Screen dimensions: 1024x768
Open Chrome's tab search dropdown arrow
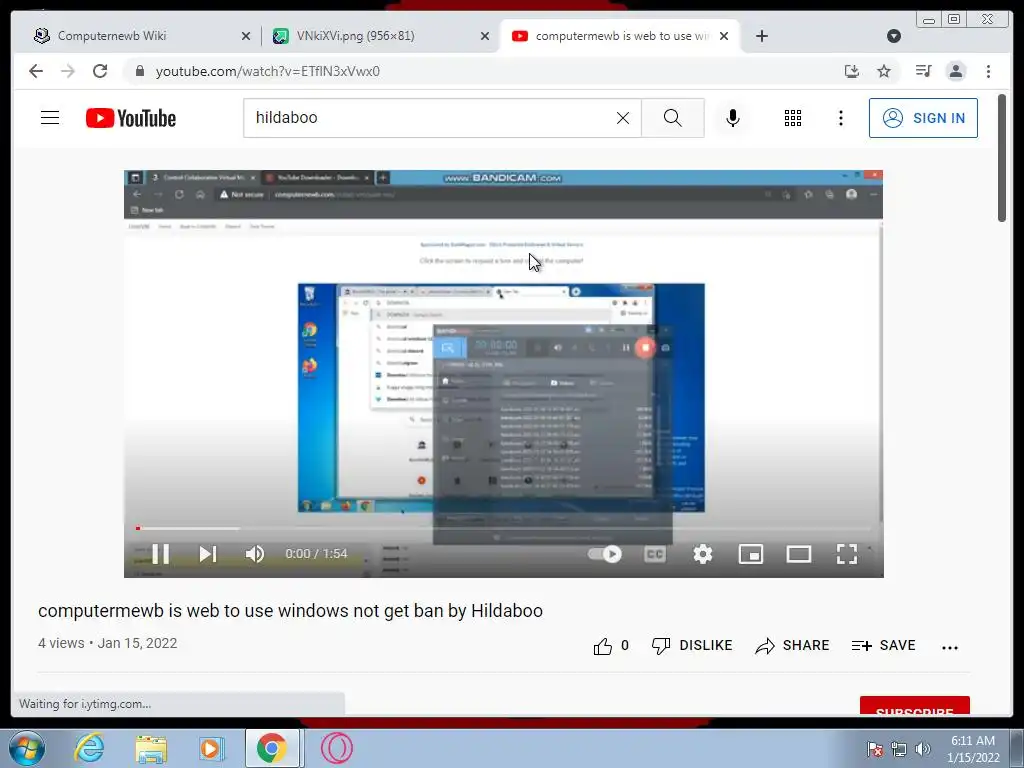tap(894, 36)
